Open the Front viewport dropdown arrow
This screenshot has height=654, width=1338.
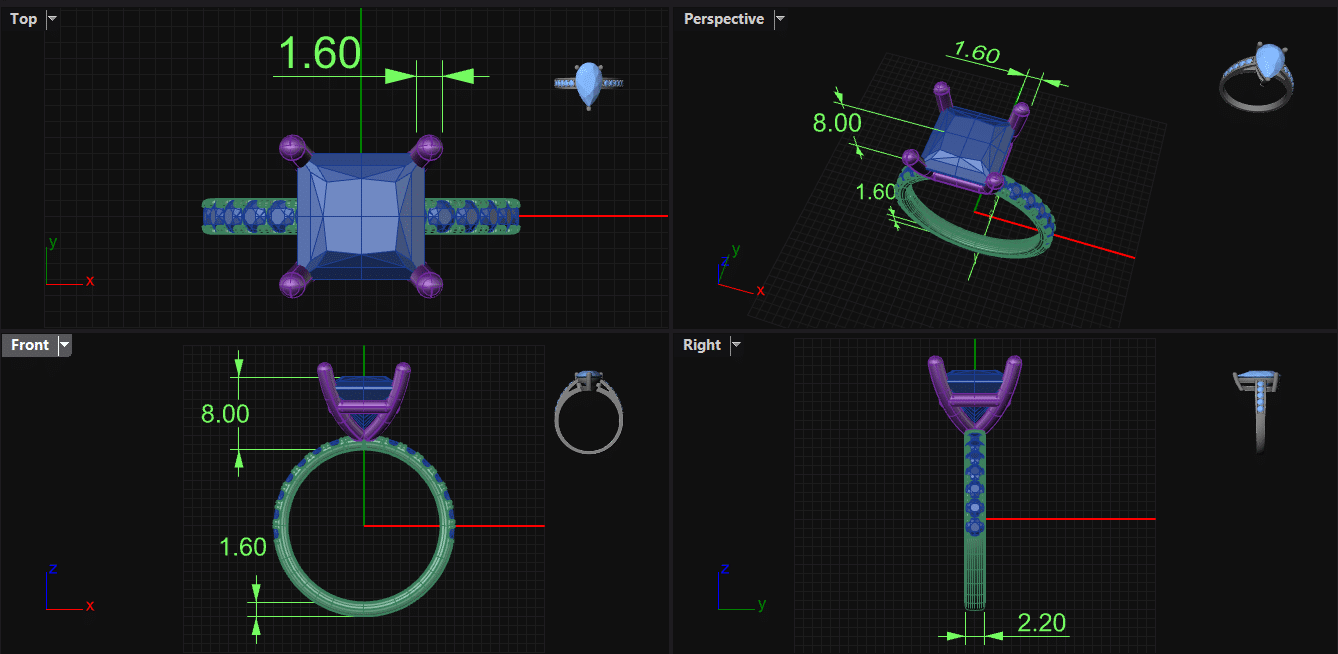pyautogui.click(x=65, y=345)
